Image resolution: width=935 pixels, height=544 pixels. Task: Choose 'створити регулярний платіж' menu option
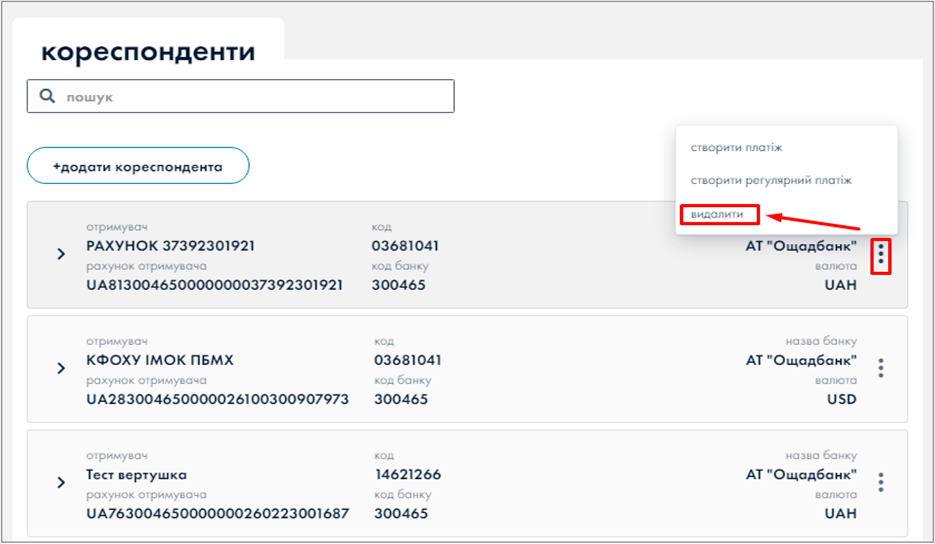770,181
